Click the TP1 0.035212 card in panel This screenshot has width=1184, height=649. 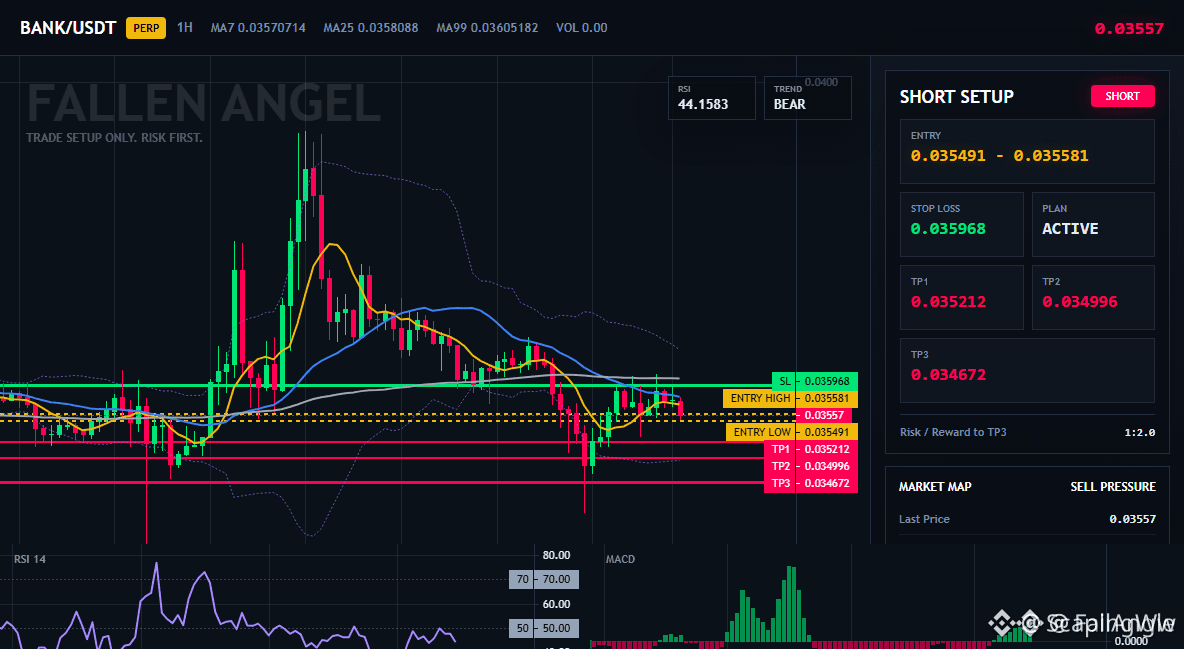tap(961, 297)
